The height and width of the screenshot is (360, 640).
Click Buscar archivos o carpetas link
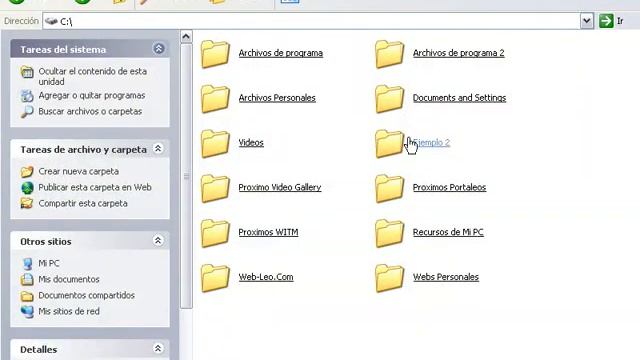pos(90,111)
